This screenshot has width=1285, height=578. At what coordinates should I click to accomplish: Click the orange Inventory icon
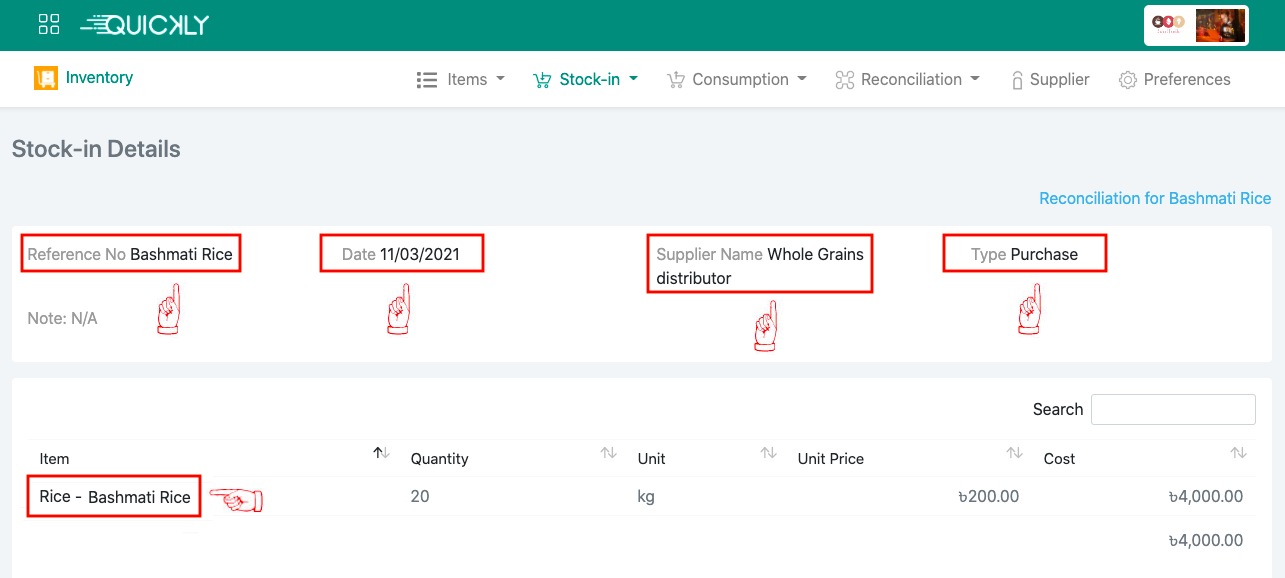click(x=45, y=78)
